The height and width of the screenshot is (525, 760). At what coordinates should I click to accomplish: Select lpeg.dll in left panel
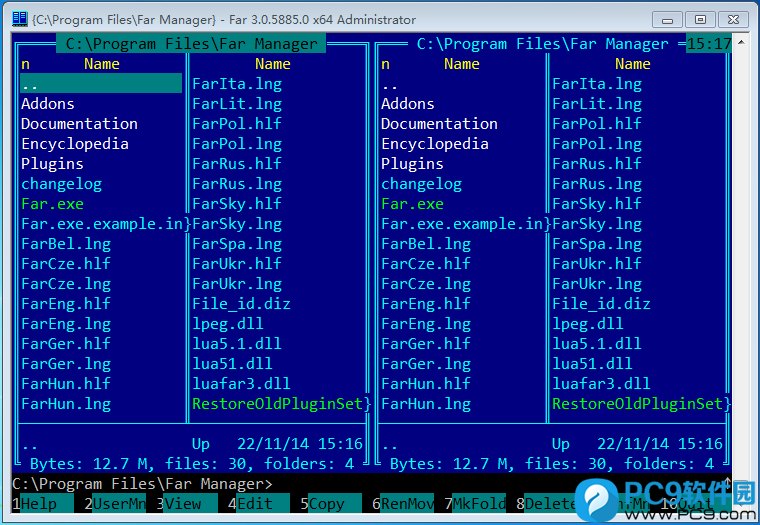tap(228, 323)
